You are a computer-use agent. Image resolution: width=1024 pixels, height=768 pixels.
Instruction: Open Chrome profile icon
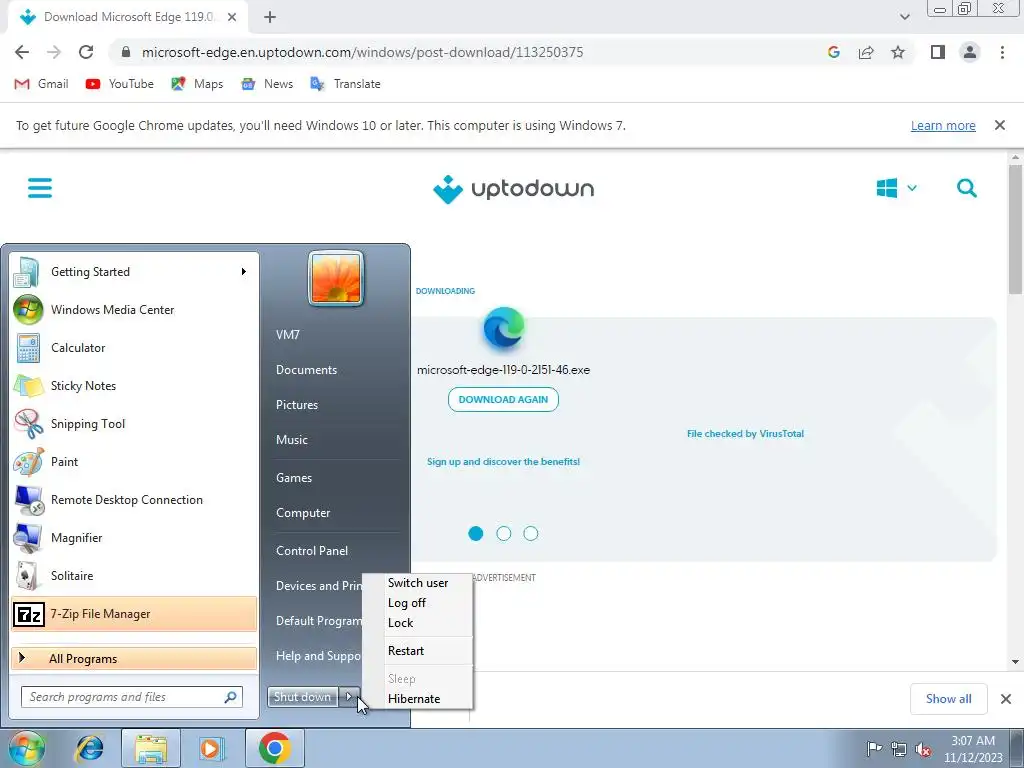[x=970, y=52]
